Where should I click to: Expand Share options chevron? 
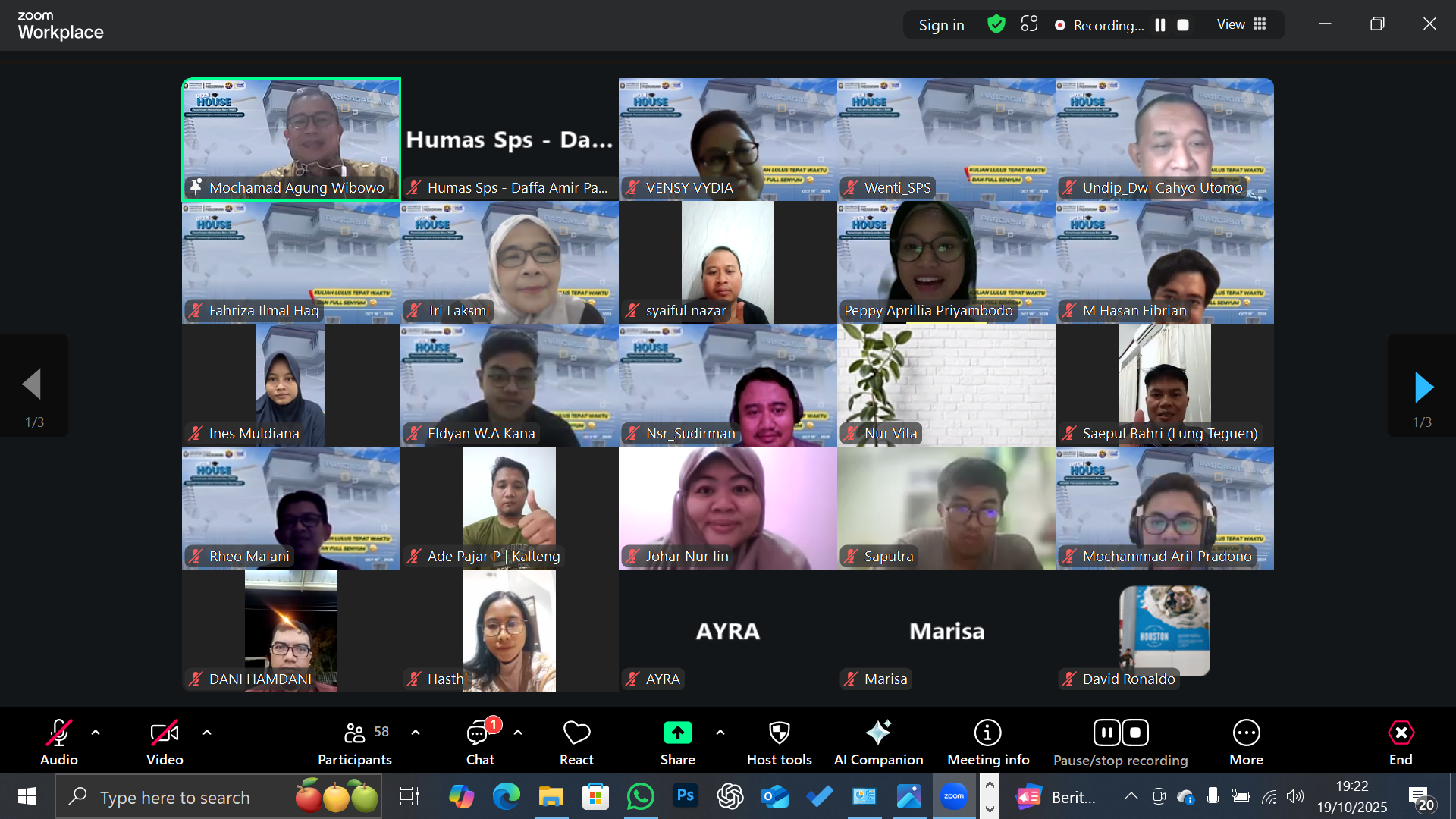point(720,733)
